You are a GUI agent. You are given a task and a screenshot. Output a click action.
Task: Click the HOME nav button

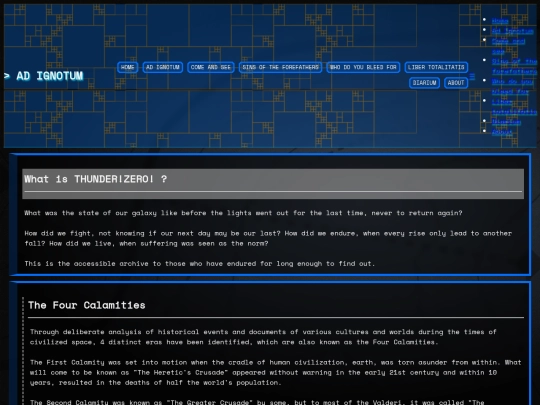click(x=127, y=67)
